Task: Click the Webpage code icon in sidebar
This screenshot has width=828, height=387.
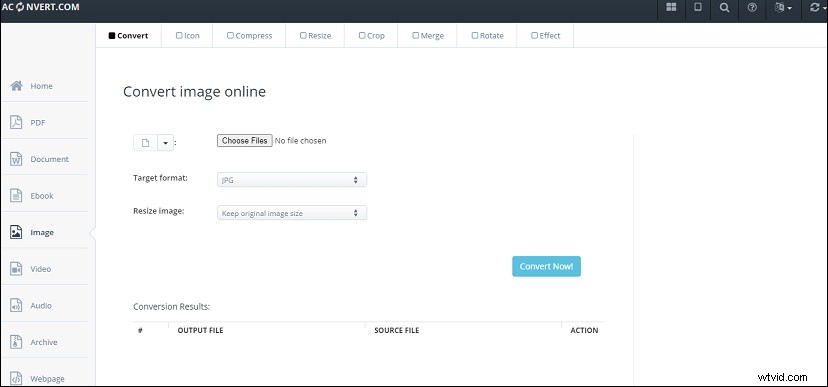Action: coord(16,379)
